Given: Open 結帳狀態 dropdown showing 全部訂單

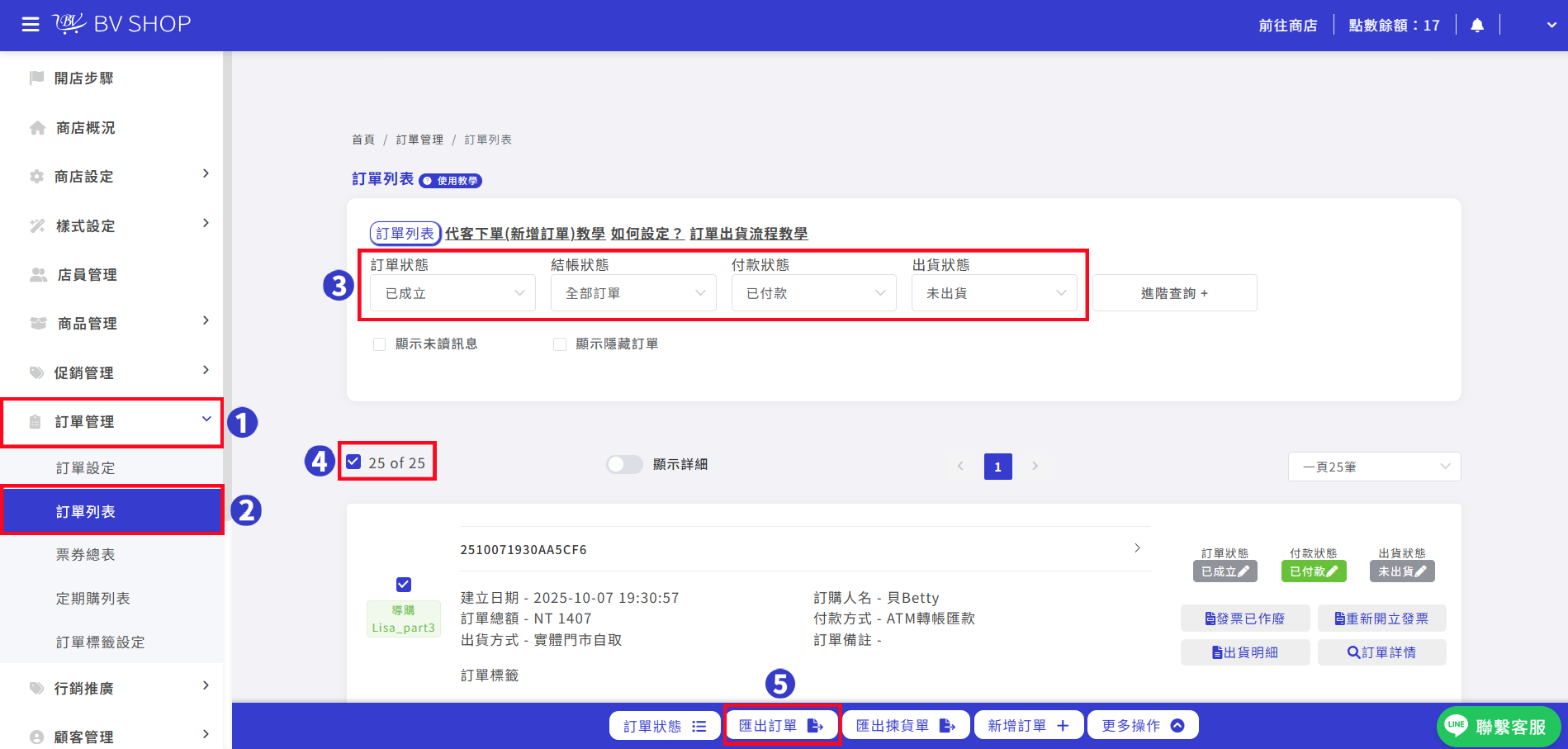Looking at the screenshot, I should click(633, 293).
